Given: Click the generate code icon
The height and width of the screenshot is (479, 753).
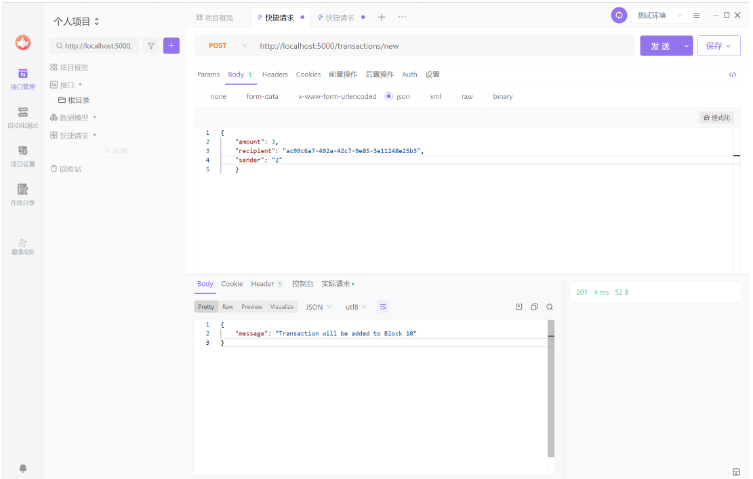Looking at the screenshot, I should (x=732, y=74).
